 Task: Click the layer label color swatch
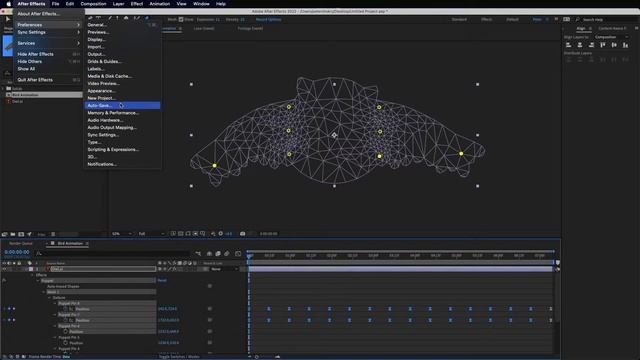pos(31,269)
